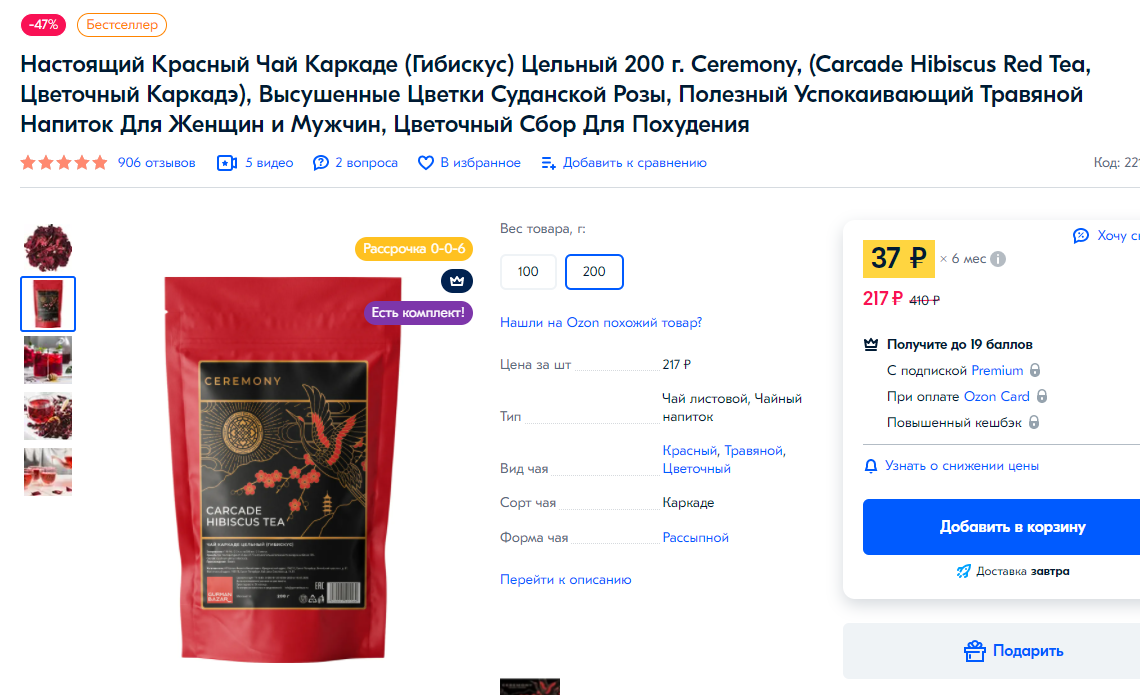Click the Рассыпной tea form link
Image resolution: width=1140 pixels, height=695 pixels.
point(696,537)
